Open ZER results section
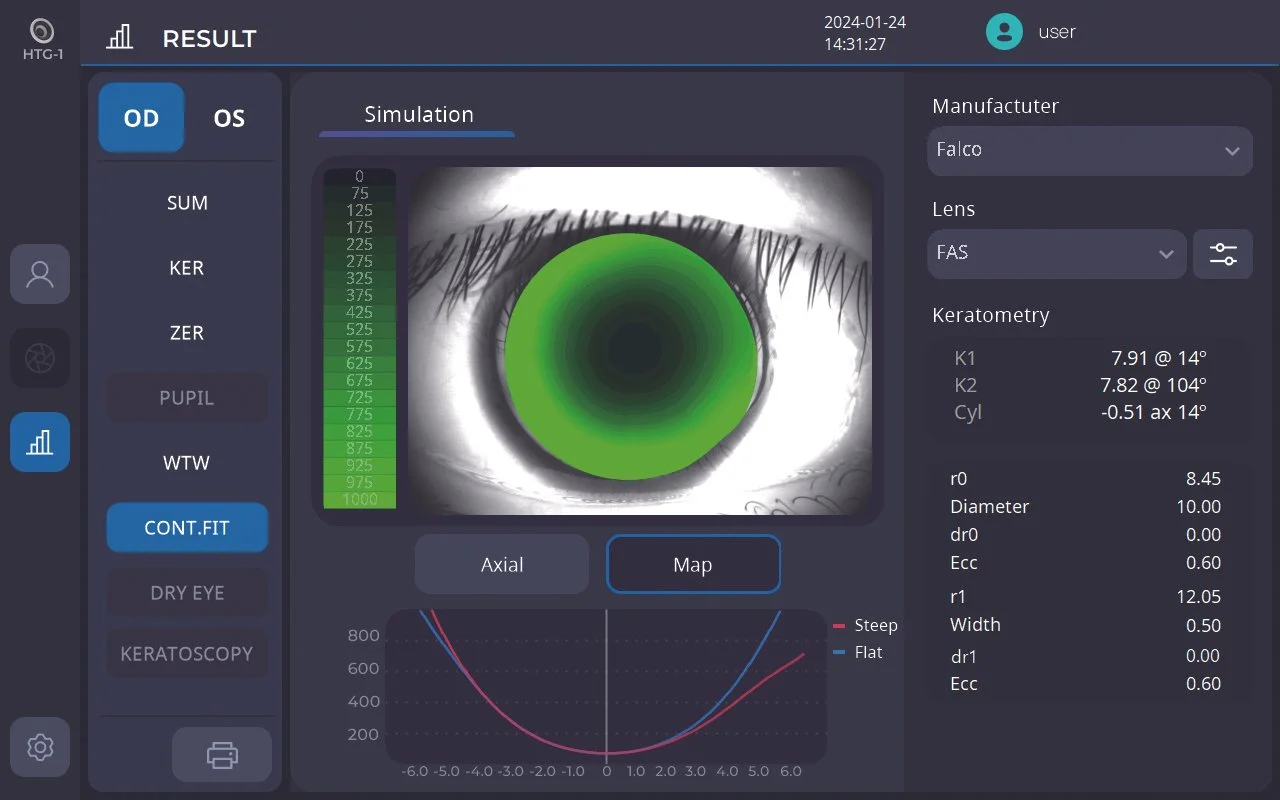 click(187, 333)
